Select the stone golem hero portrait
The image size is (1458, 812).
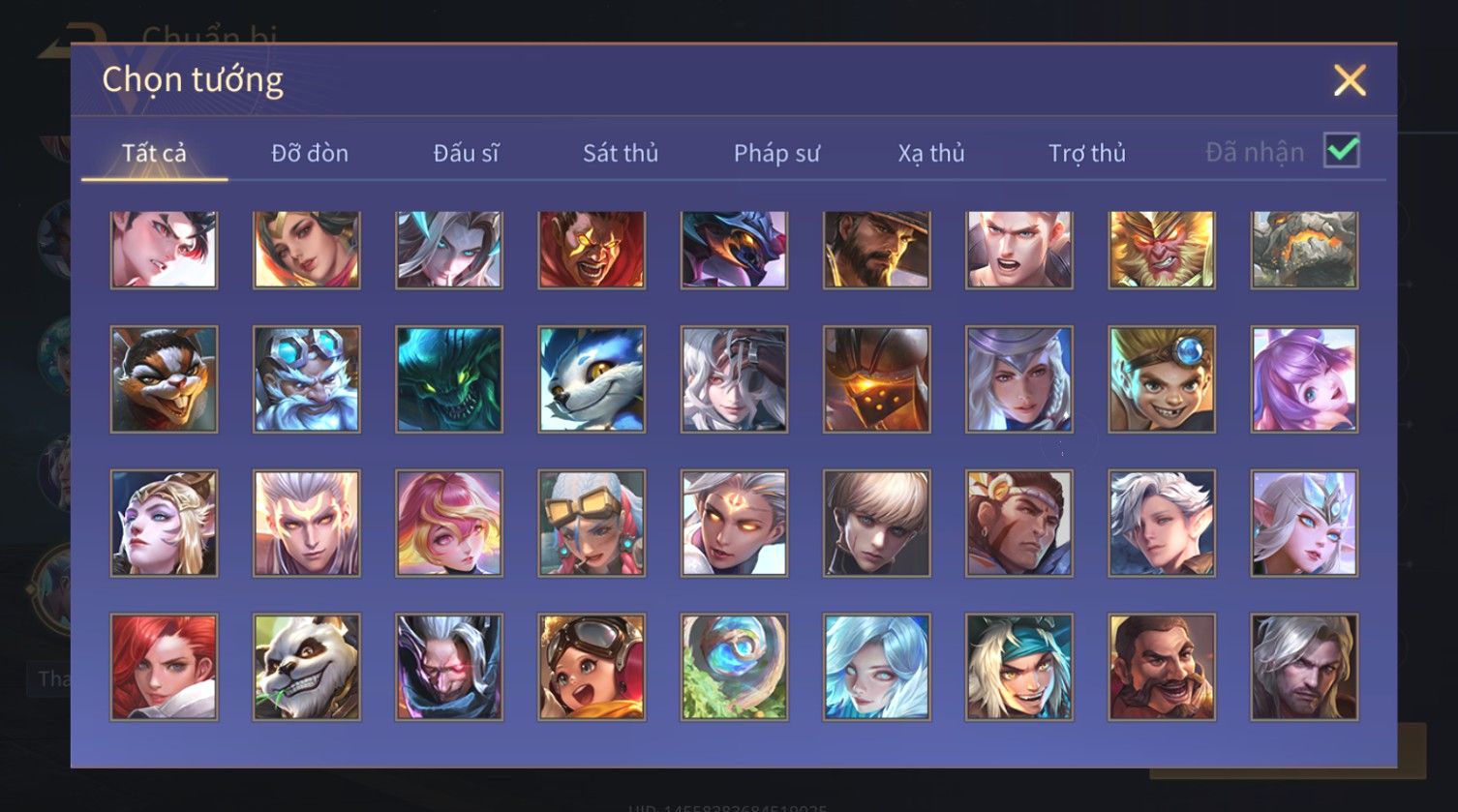point(1304,250)
